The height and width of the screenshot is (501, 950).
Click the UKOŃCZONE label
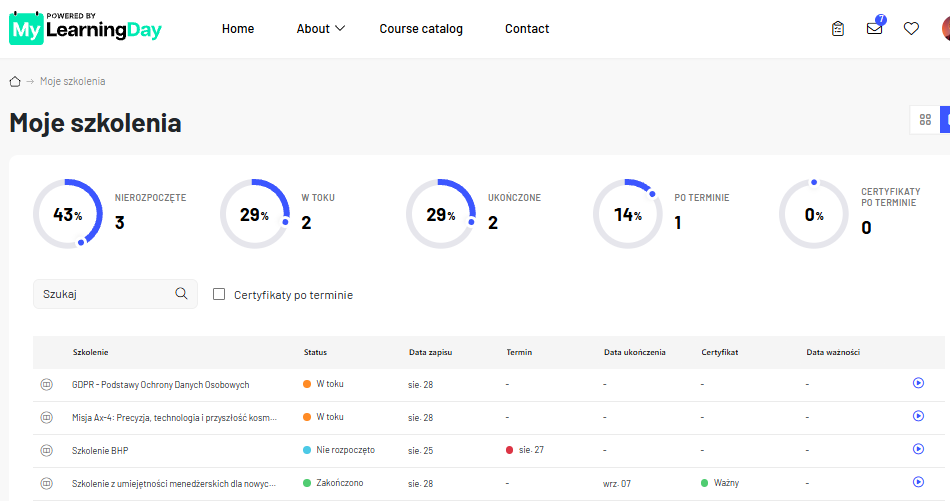coord(514,197)
